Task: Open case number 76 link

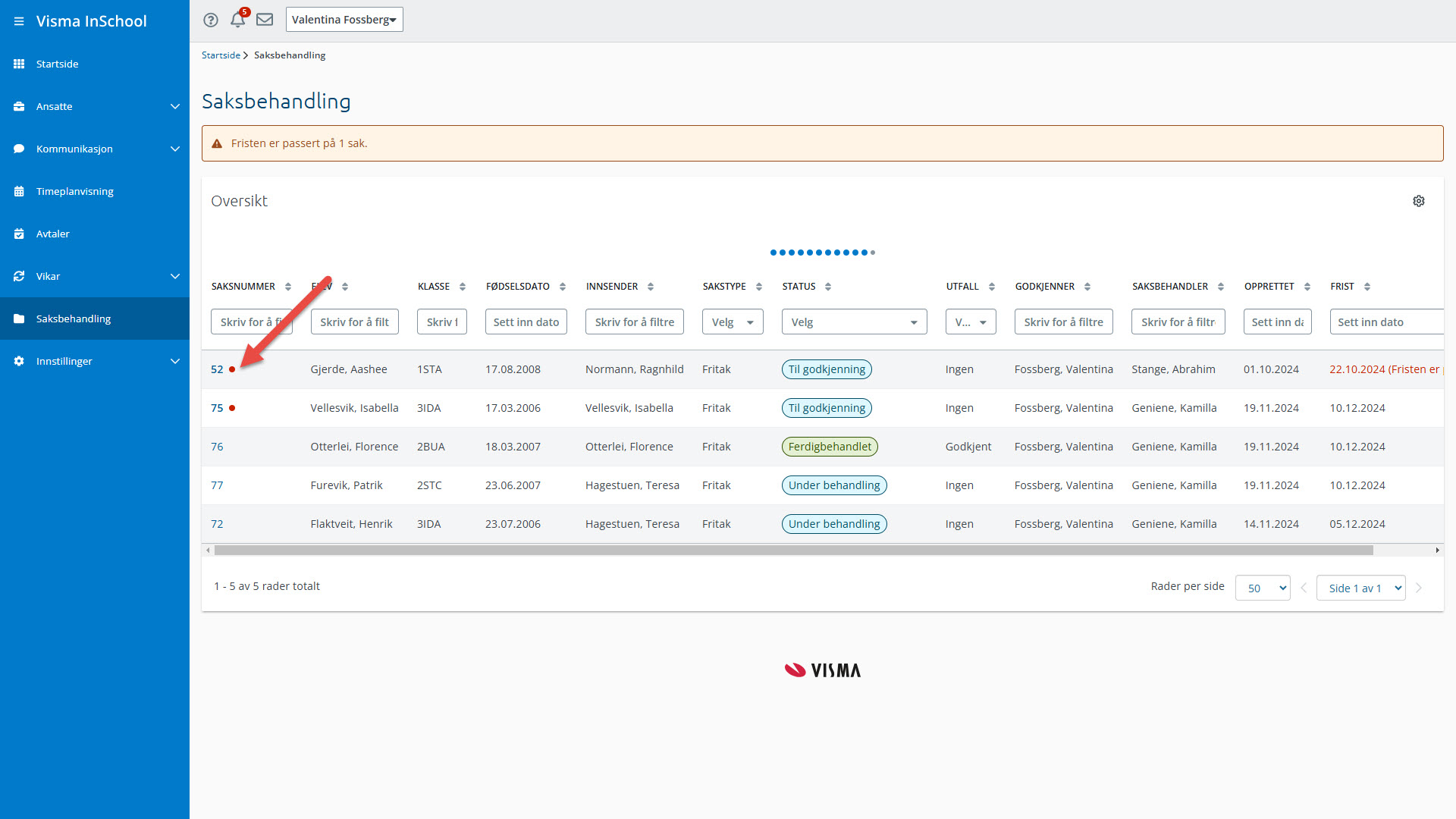Action: point(217,447)
